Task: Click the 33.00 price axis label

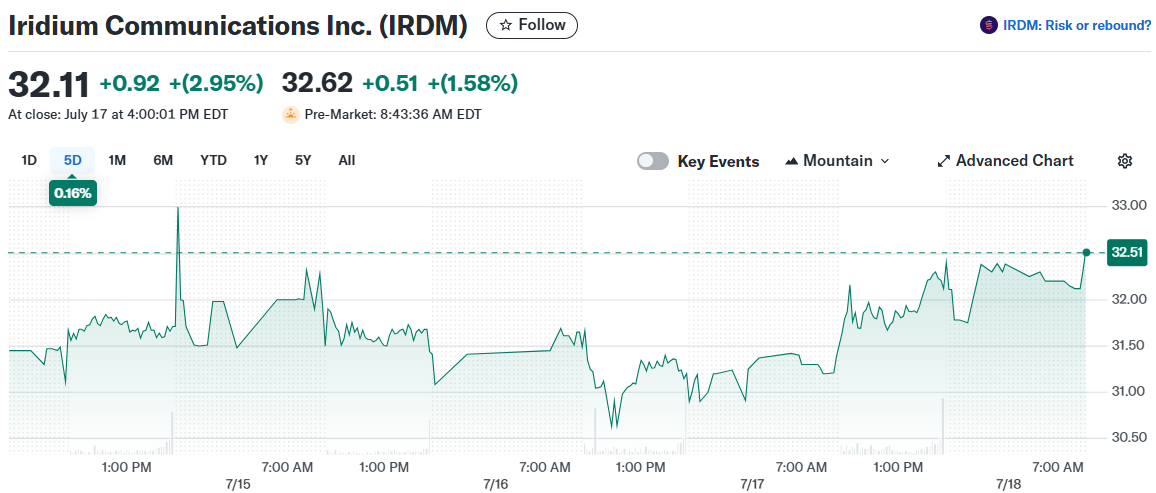Action: pos(1129,205)
